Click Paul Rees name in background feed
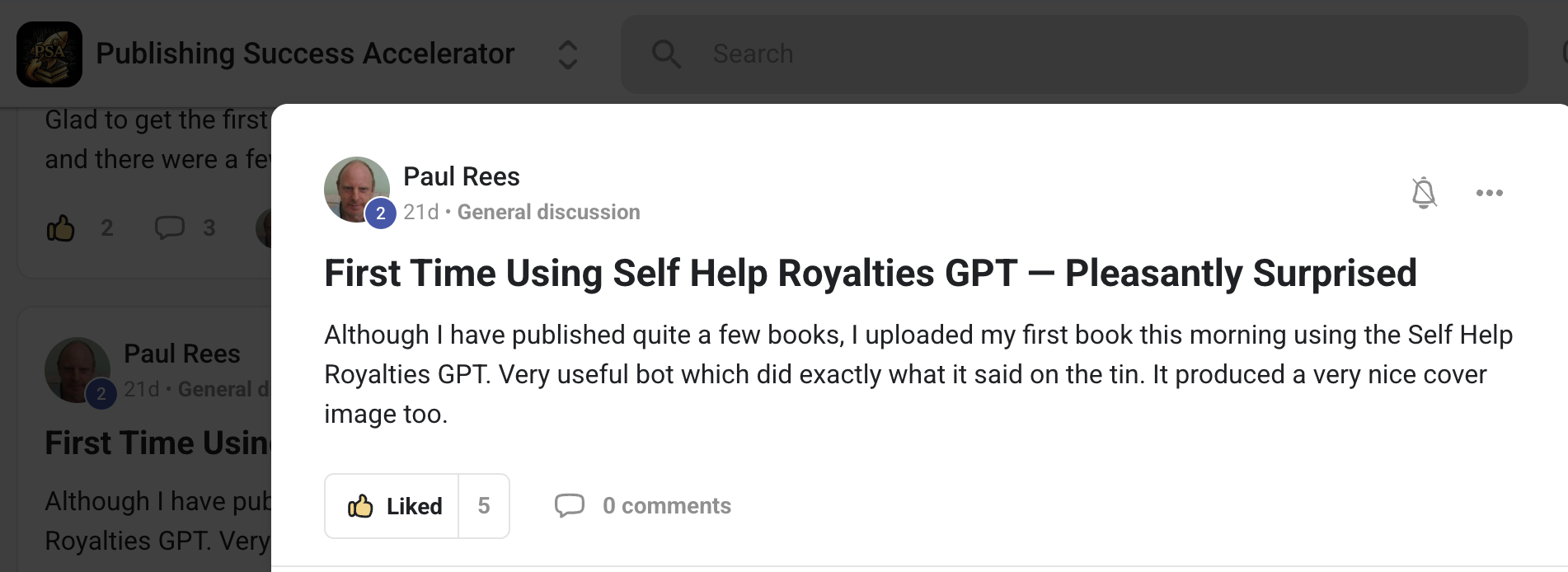Image resolution: width=1568 pixels, height=572 pixels. pyautogui.click(x=181, y=354)
